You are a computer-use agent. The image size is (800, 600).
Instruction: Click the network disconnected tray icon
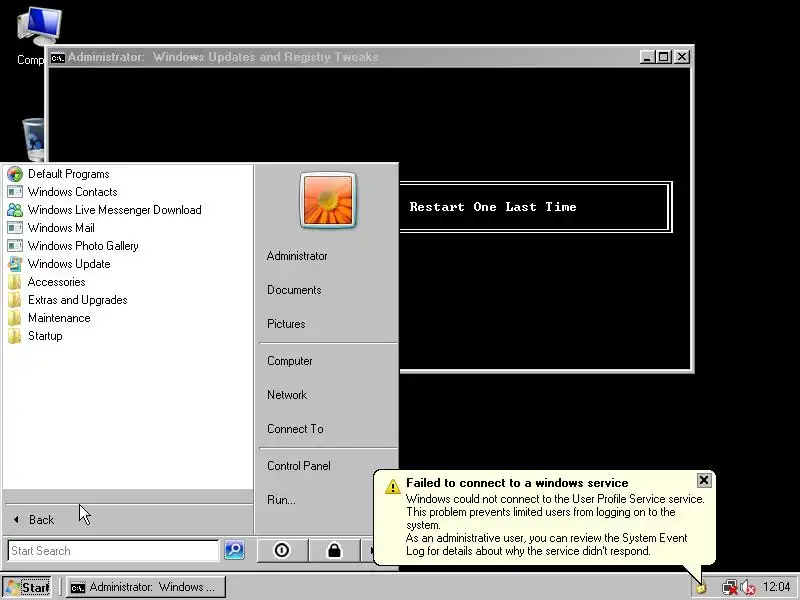[730, 588]
